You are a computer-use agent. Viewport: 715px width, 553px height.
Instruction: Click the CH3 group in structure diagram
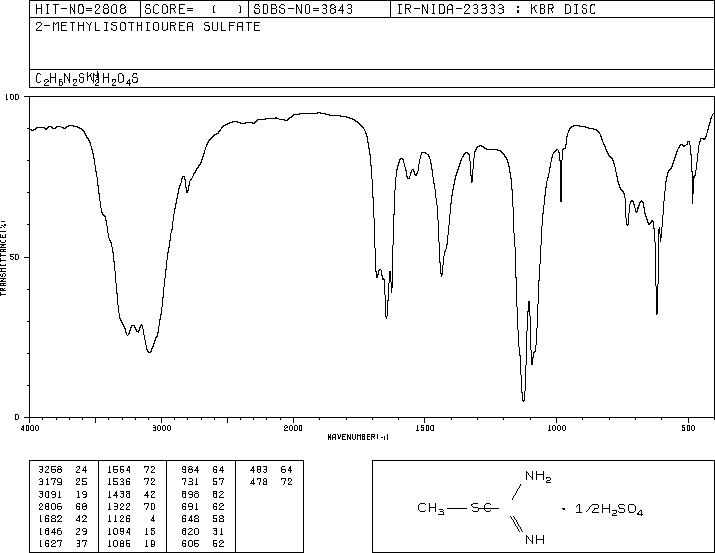(x=430, y=508)
